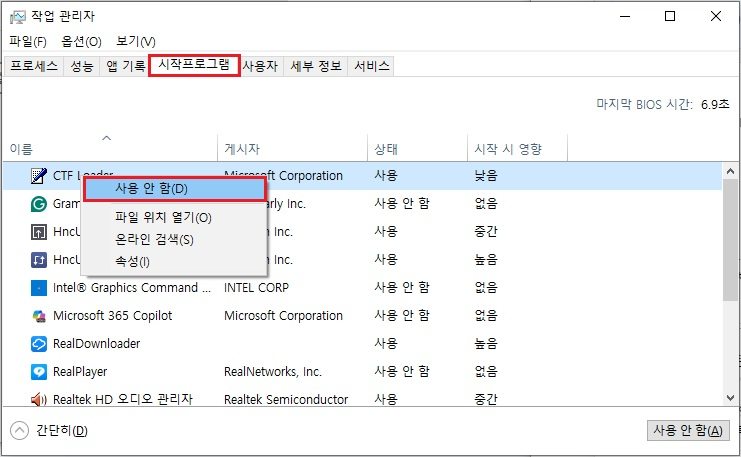
Task: Close the Task Manager window
Action: (x=716, y=17)
